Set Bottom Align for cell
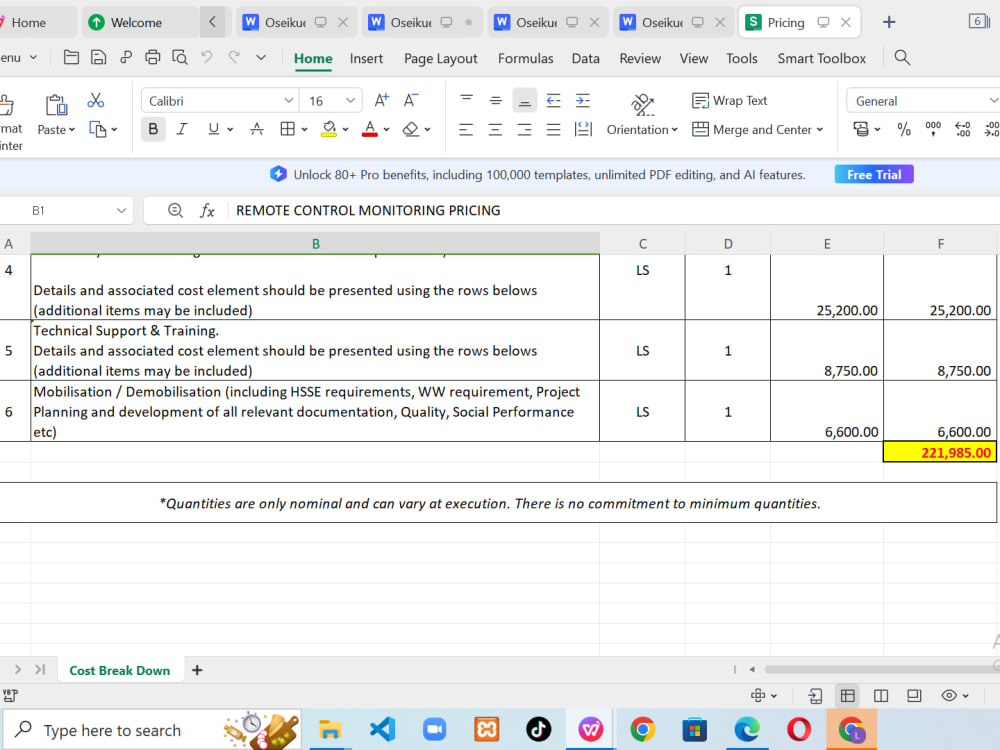The width and height of the screenshot is (1000, 750). (x=524, y=100)
